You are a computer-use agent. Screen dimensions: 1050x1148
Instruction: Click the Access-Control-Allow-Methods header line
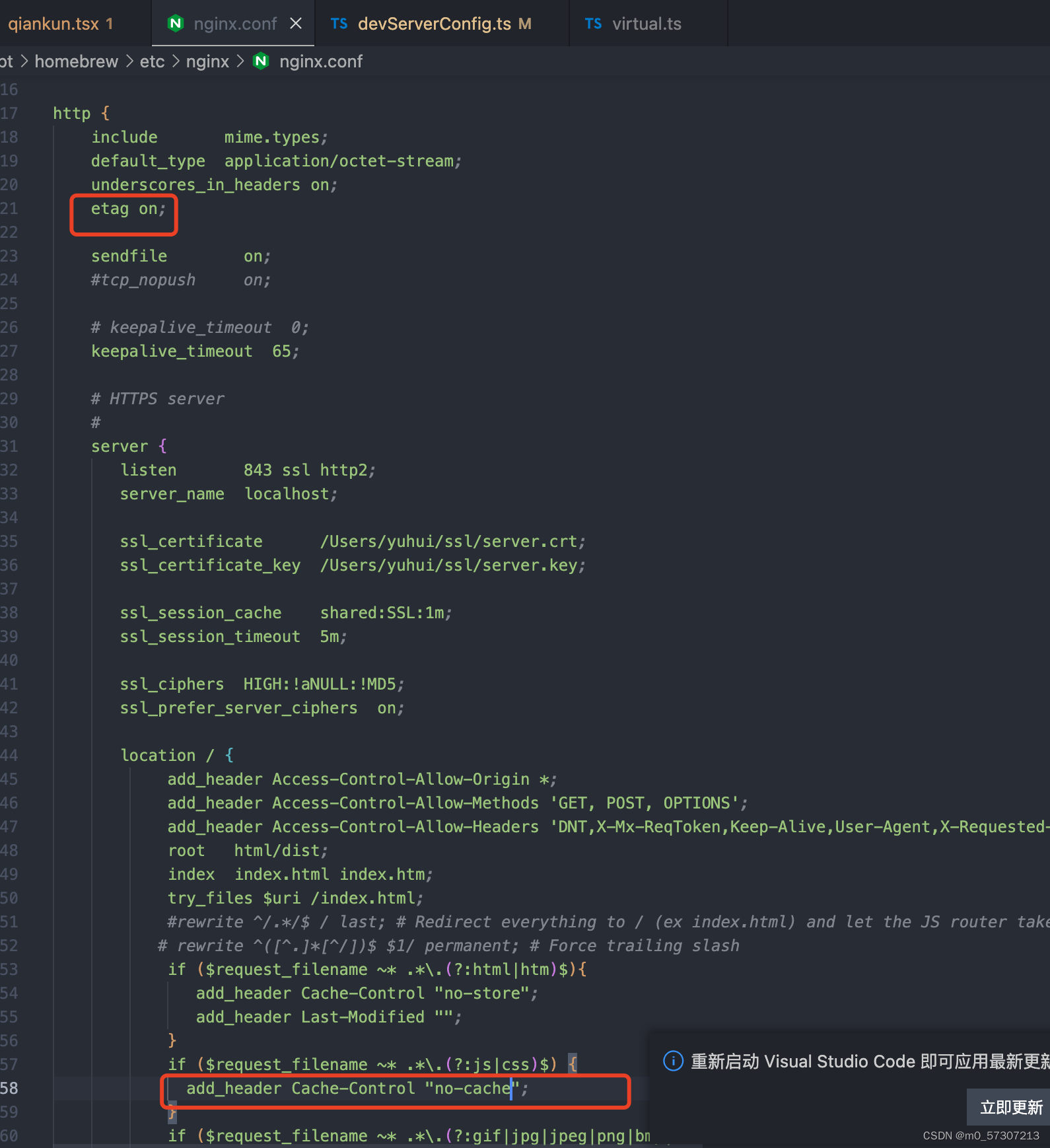coord(458,803)
